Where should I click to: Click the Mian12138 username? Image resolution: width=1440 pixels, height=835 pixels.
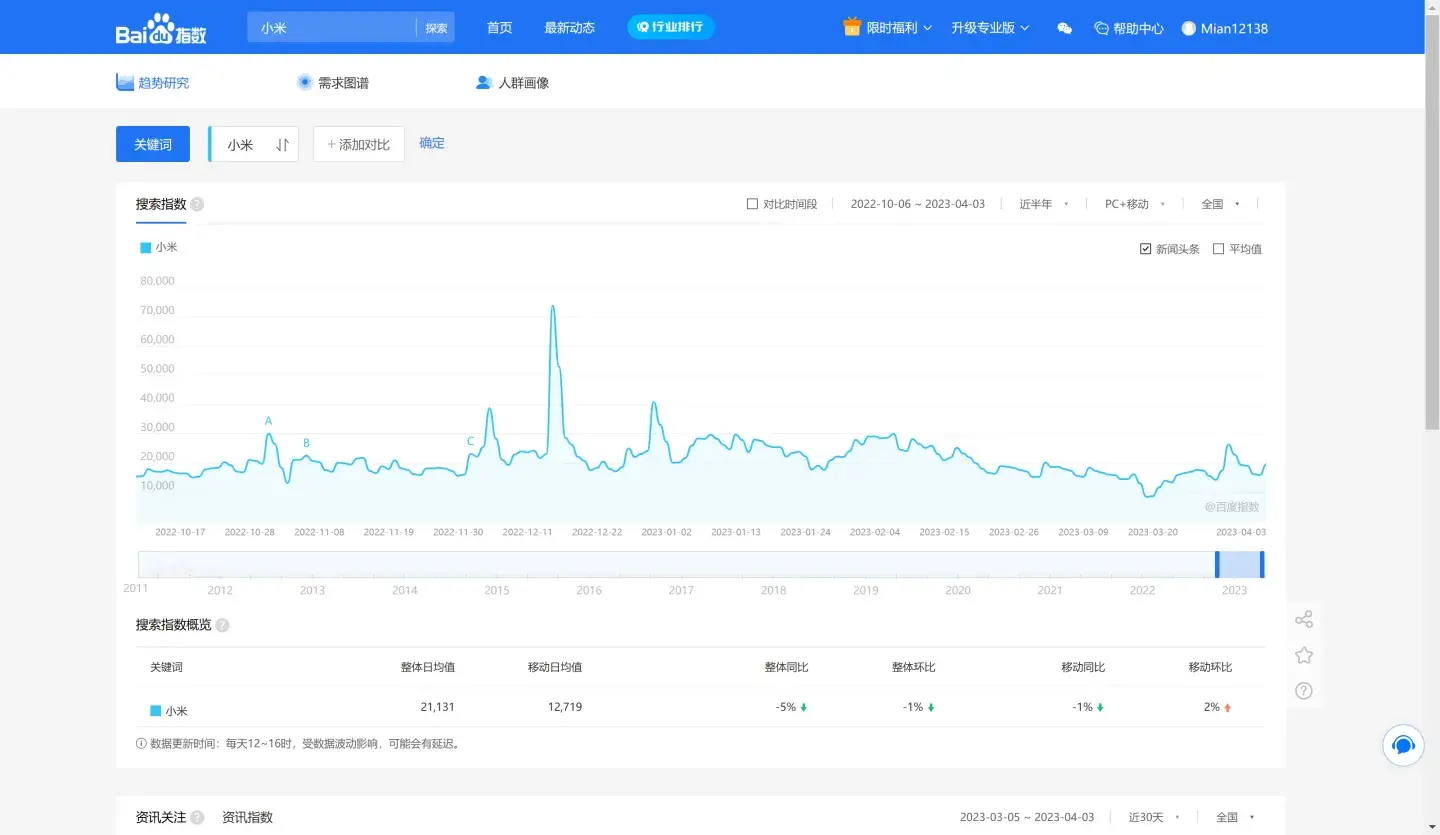point(1234,29)
